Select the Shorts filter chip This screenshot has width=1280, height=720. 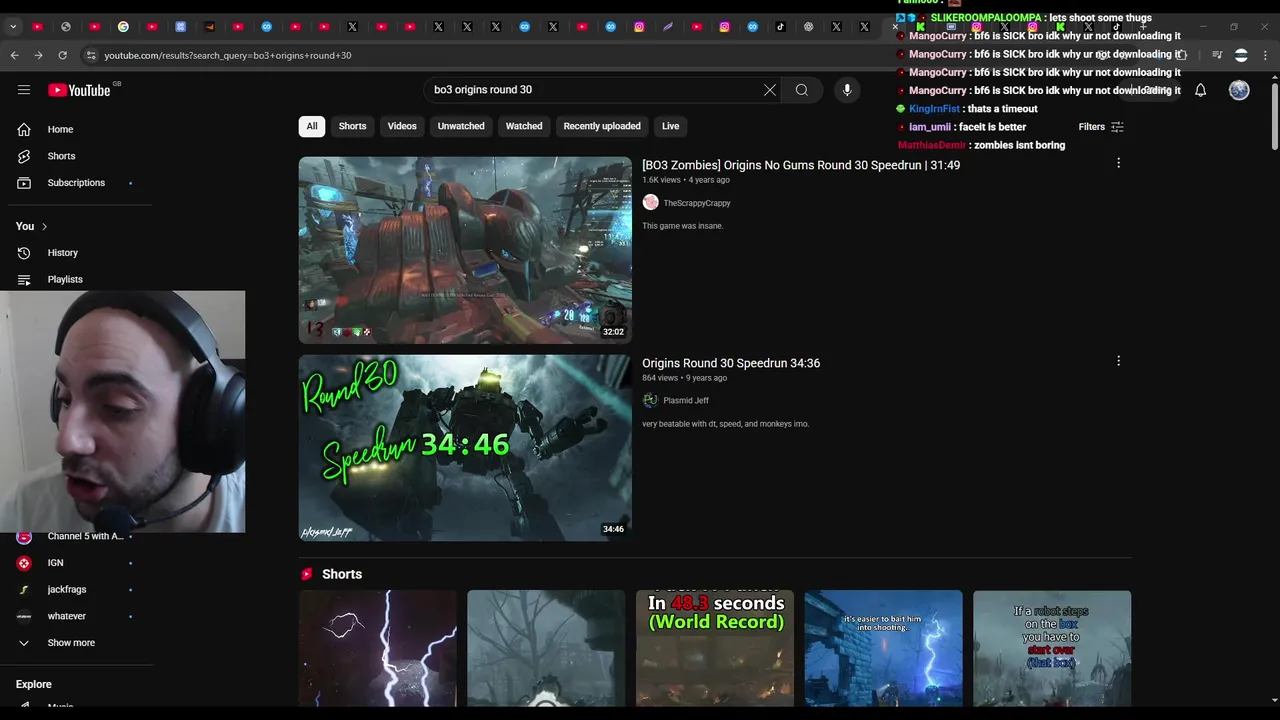tap(352, 126)
